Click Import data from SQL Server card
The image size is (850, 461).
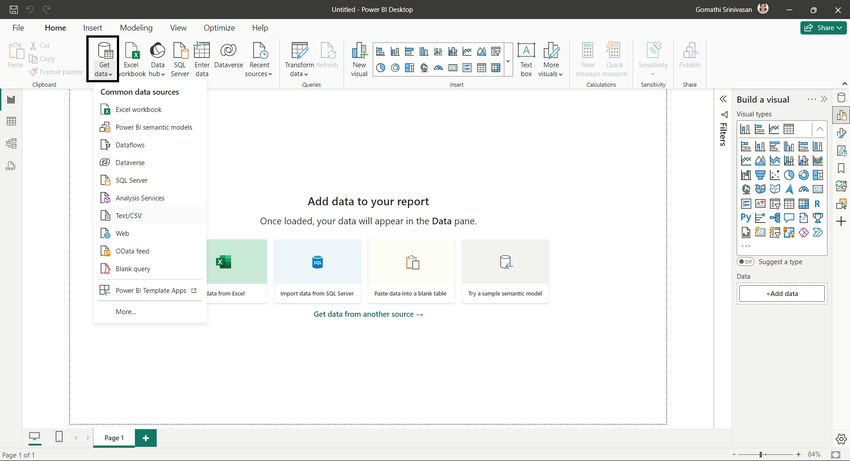coord(317,271)
